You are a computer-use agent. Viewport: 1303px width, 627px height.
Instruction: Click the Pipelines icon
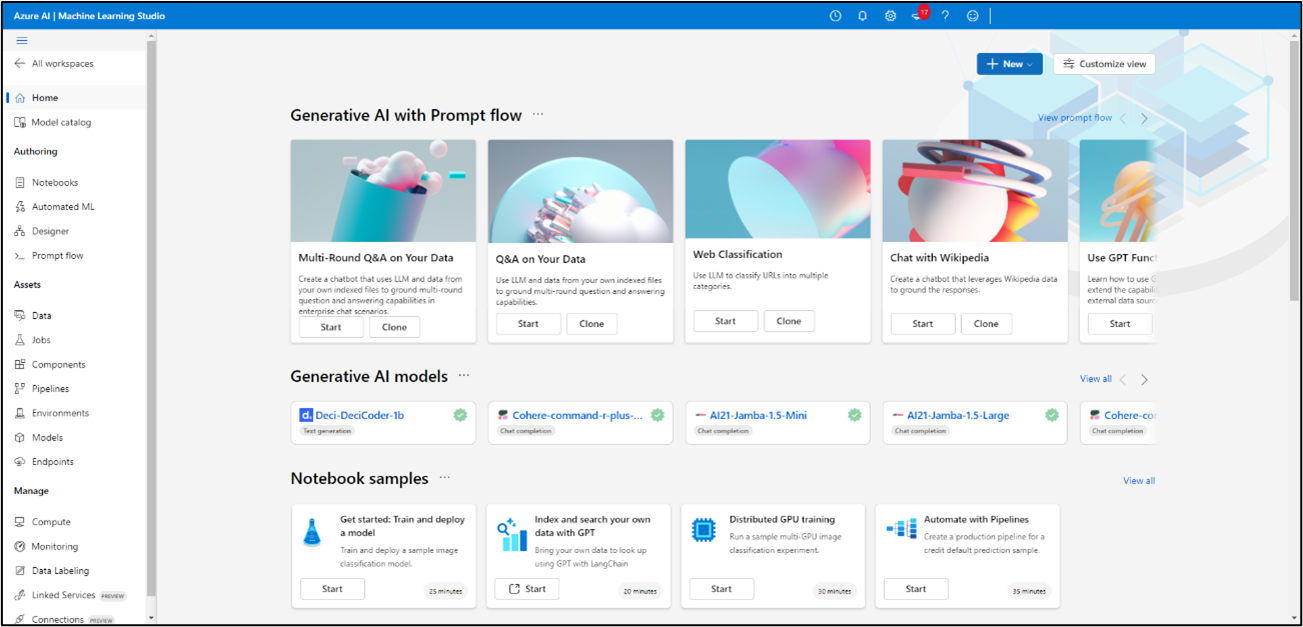coord(20,389)
